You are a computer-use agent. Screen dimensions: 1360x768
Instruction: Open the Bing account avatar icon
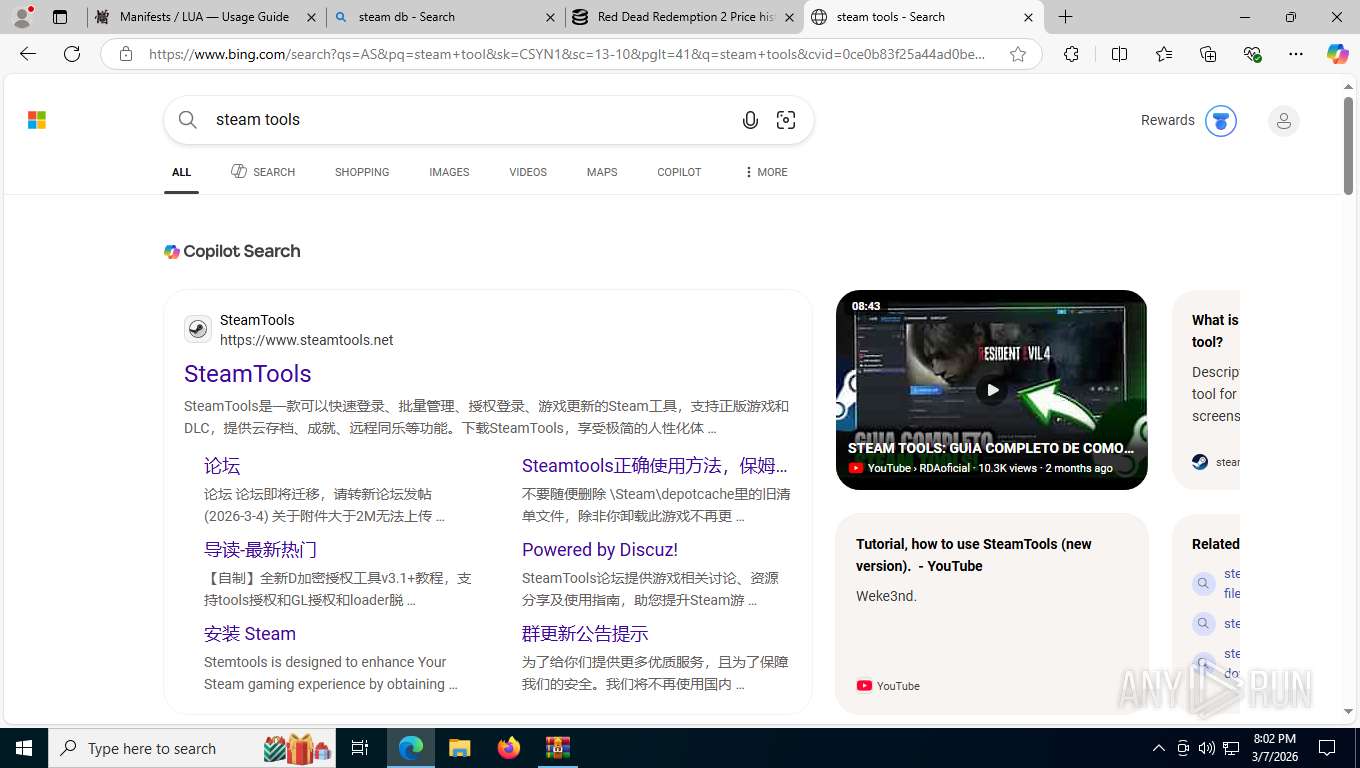pyautogui.click(x=1283, y=121)
